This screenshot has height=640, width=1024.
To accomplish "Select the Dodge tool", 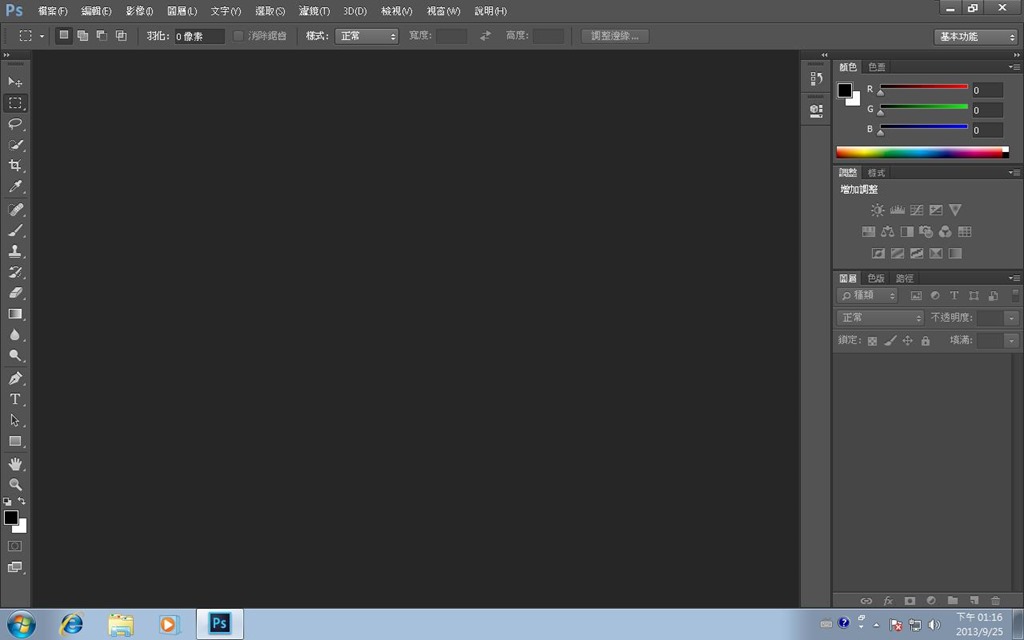I will (15, 356).
